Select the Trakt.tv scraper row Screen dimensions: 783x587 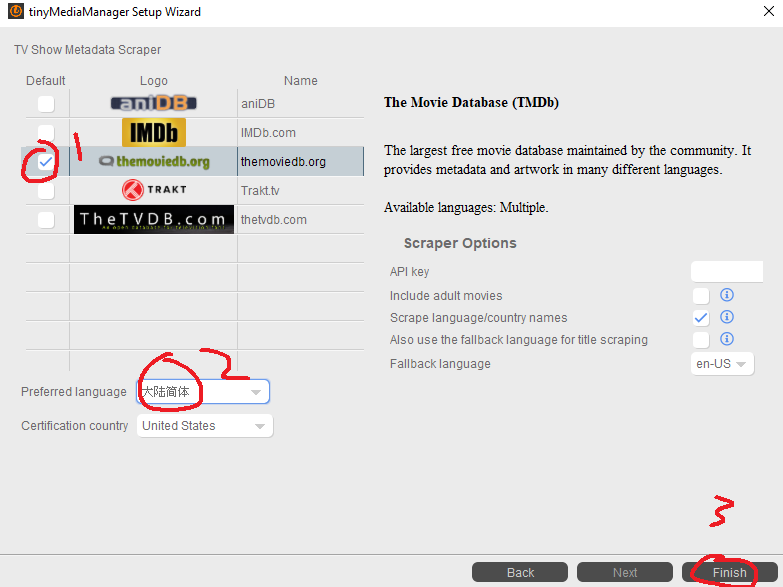195,190
